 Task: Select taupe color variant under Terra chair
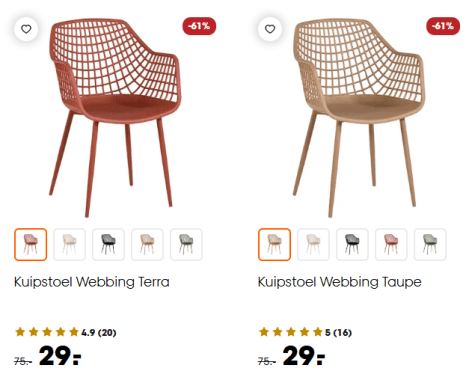pyautogui.click(x=147, y=244)
